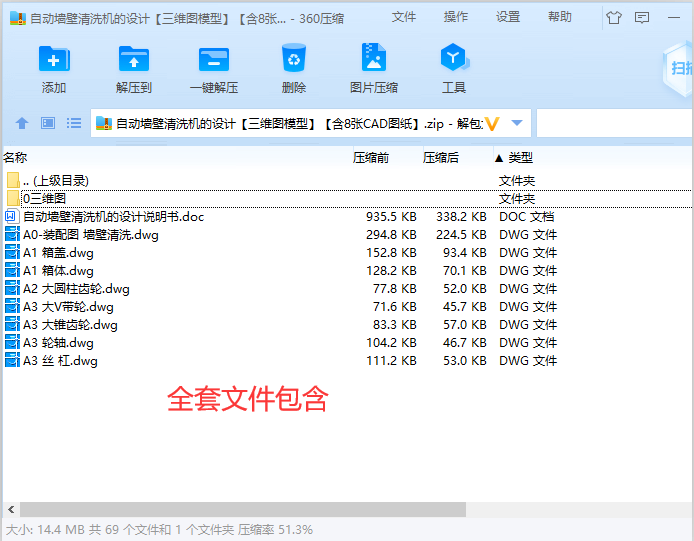
Task: Select the file name A1 箱盖.dwg
Action: (x=58, y=253)
